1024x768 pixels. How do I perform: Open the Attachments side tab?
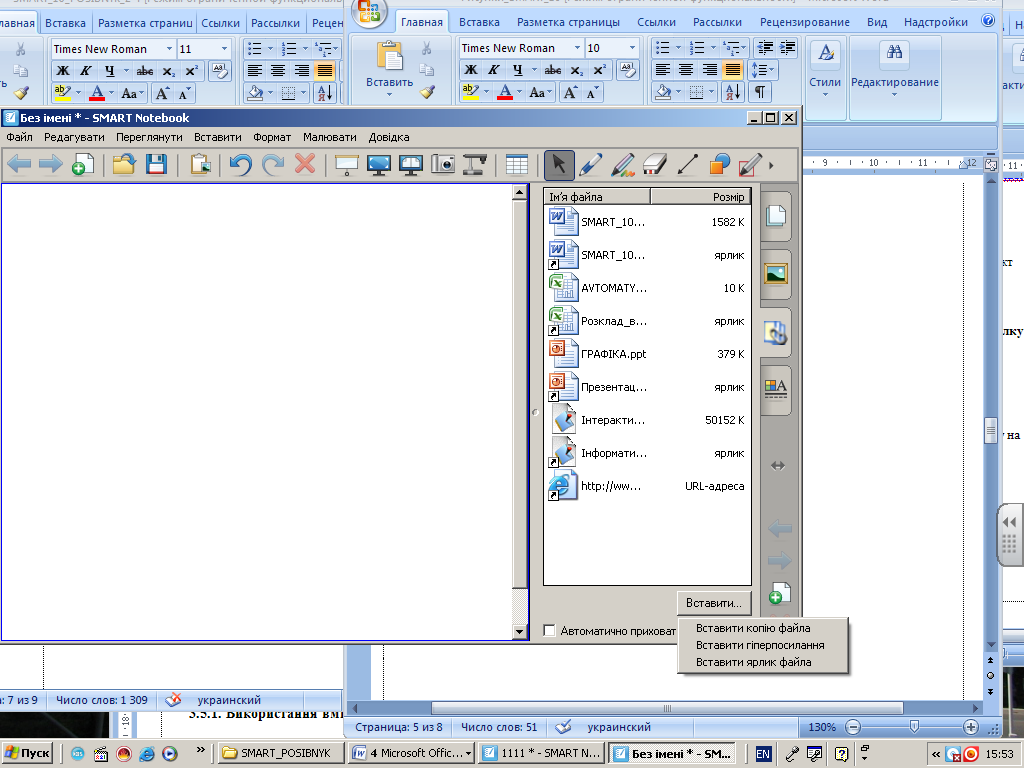[x=776, y=332]
